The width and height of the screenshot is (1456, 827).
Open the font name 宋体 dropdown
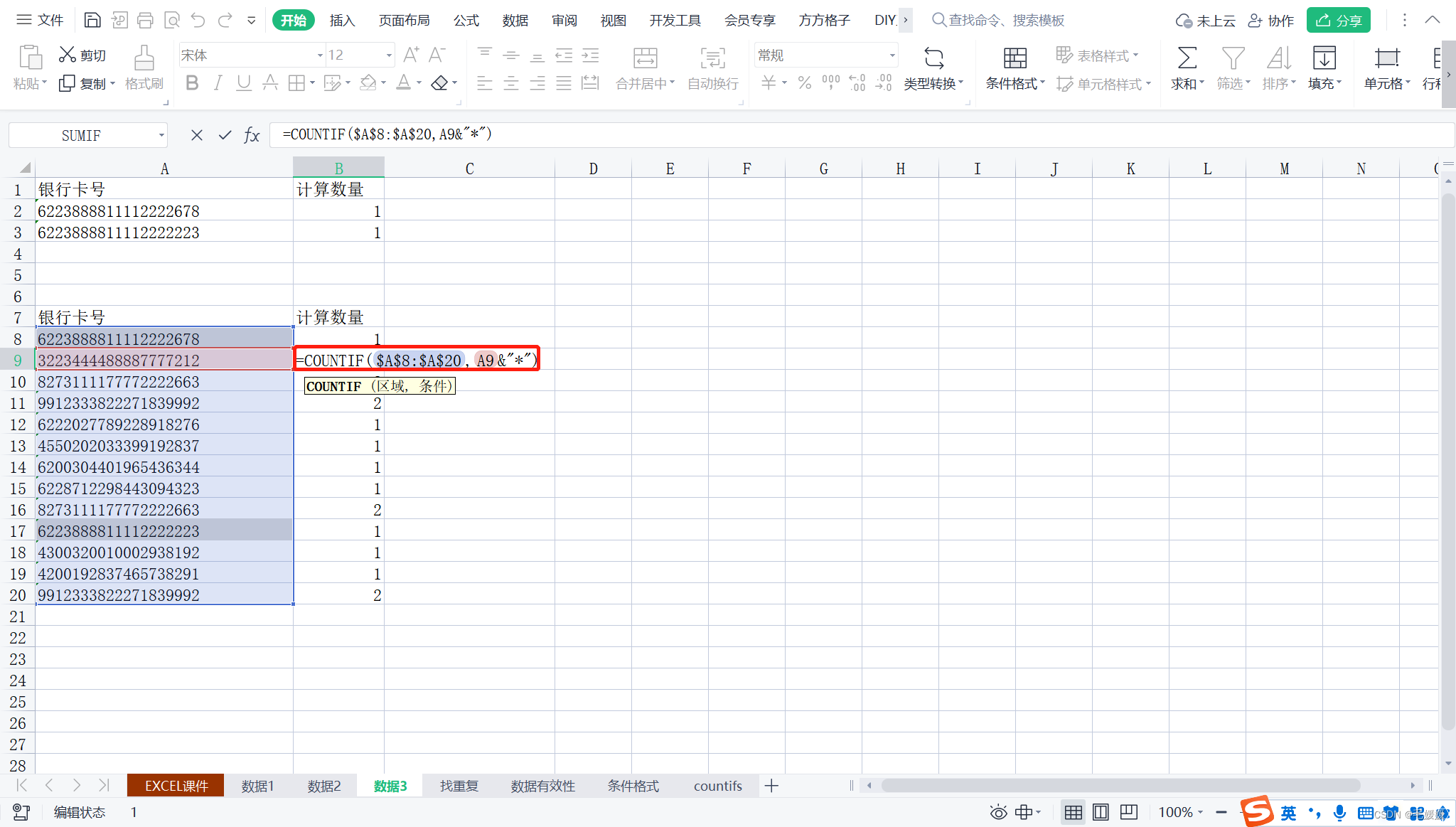pyautogui.click(x=320, y=55)
